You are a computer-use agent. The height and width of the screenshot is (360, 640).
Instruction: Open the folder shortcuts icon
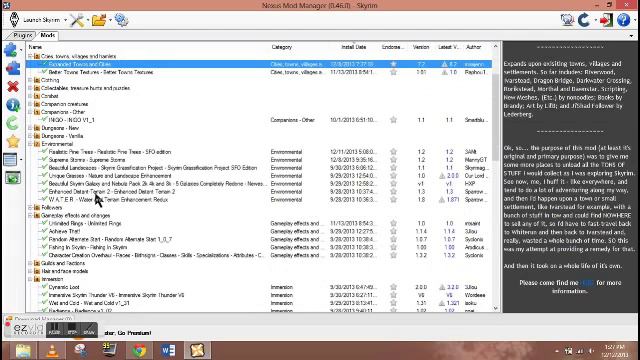pos(98,20)
